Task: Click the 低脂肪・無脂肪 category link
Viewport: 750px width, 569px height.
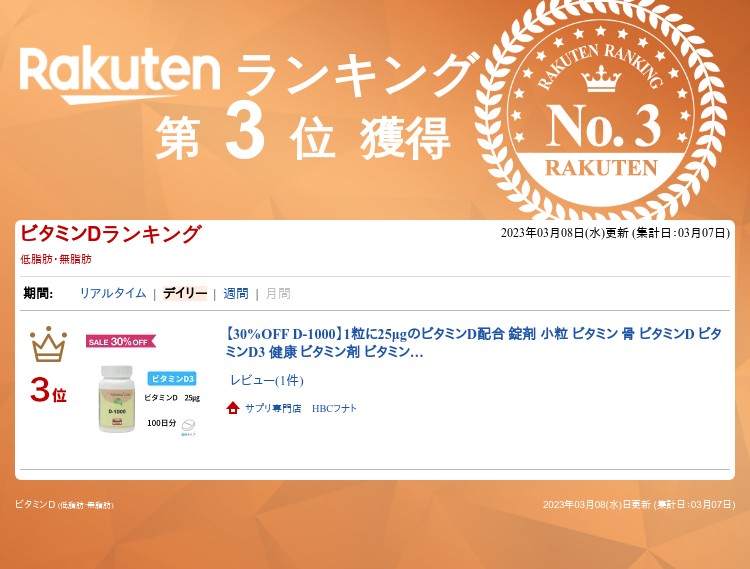Action: tap(56, 259)
